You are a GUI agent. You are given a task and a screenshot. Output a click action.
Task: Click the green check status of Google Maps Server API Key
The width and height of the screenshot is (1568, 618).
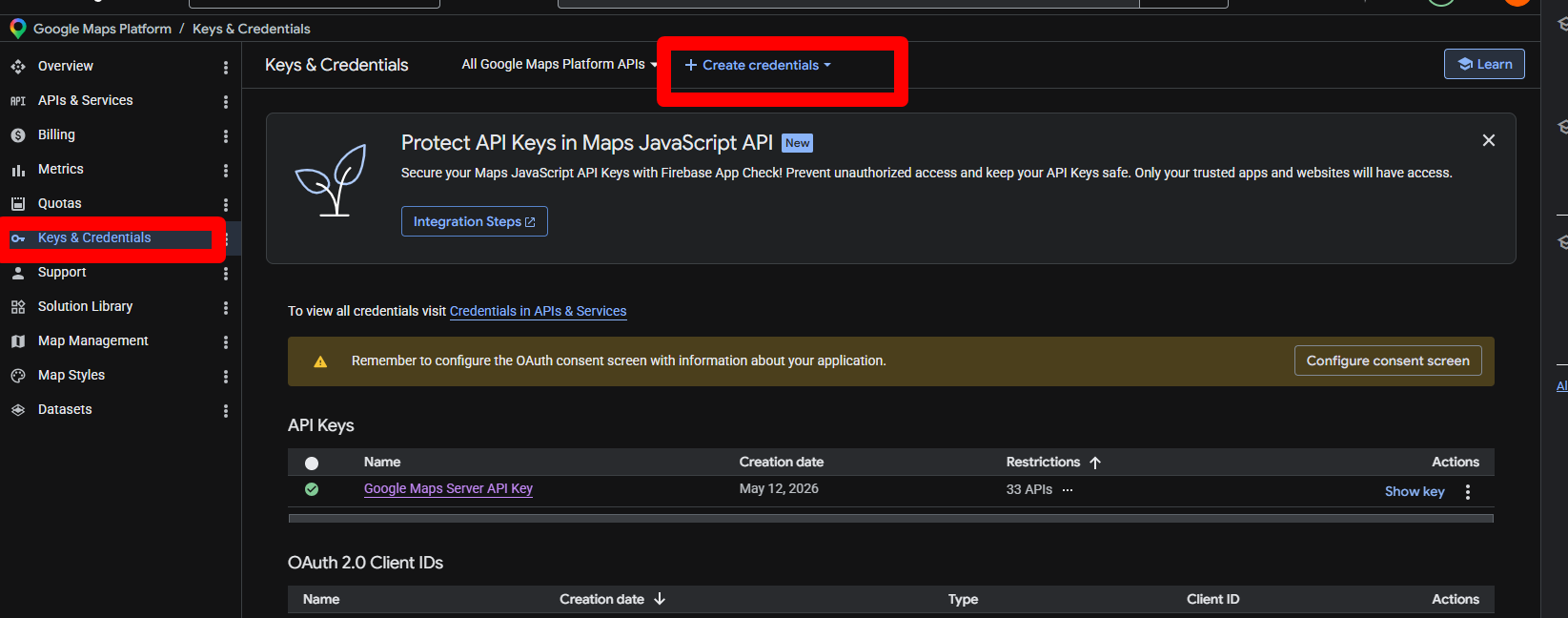(312, 489)
